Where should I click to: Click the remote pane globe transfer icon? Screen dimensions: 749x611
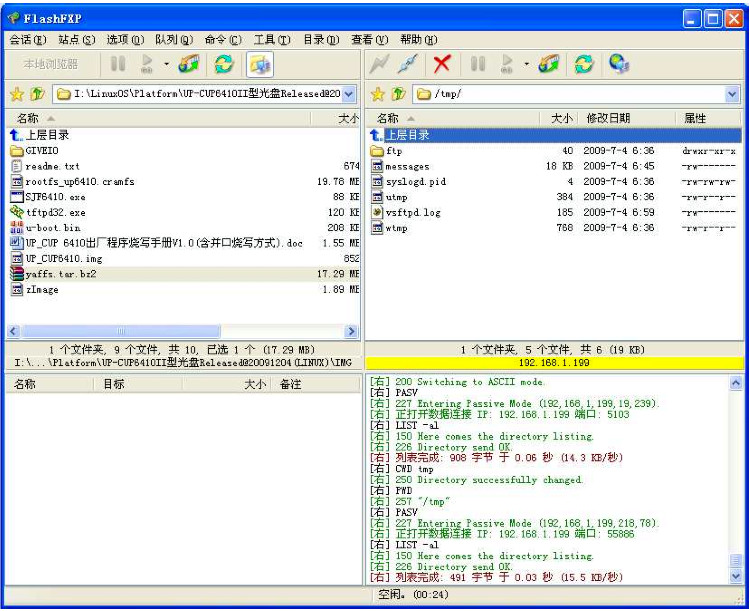pyautogui.click(x=549, y=64)
